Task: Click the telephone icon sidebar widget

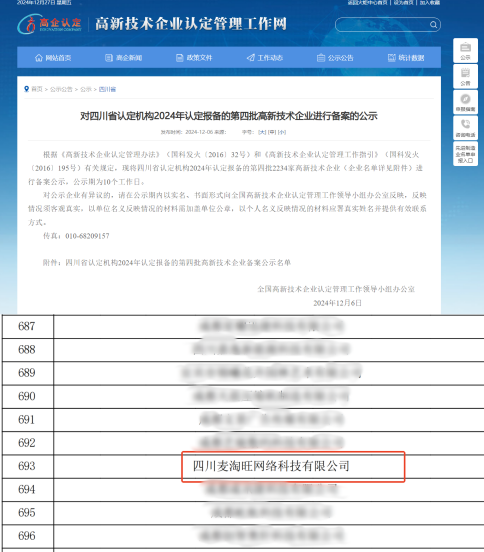Action: click(465, 128)
